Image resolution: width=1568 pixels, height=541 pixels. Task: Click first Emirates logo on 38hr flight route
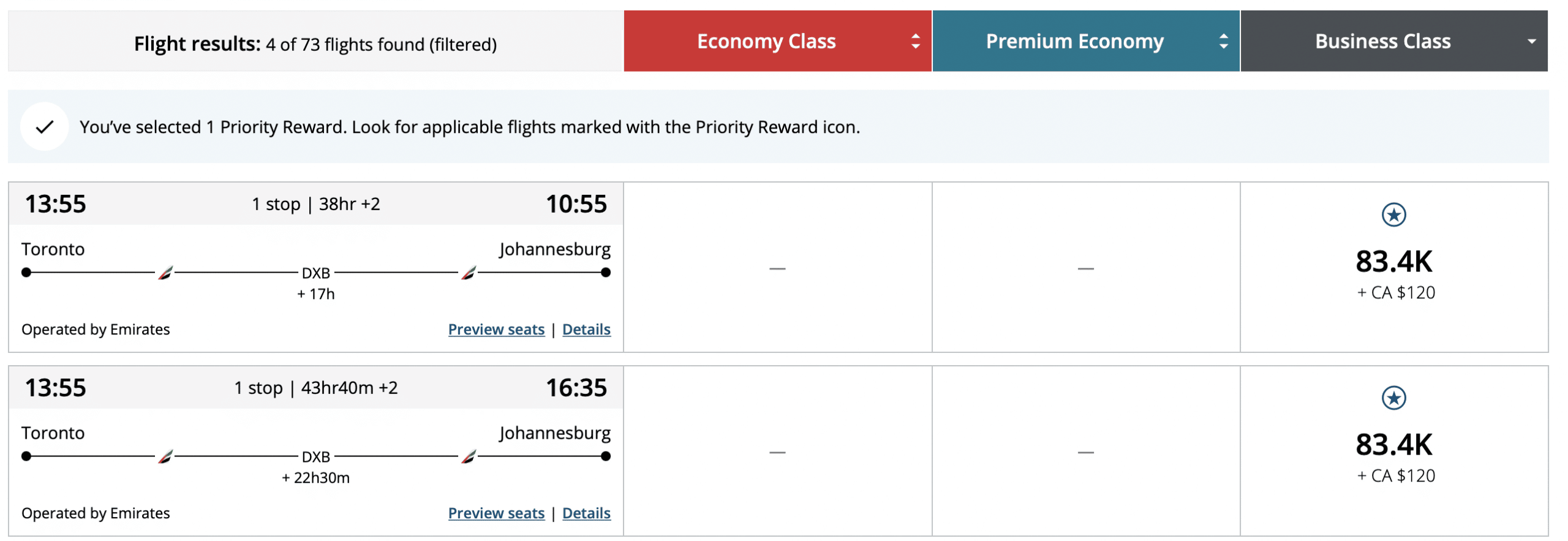tap(165, 273)
